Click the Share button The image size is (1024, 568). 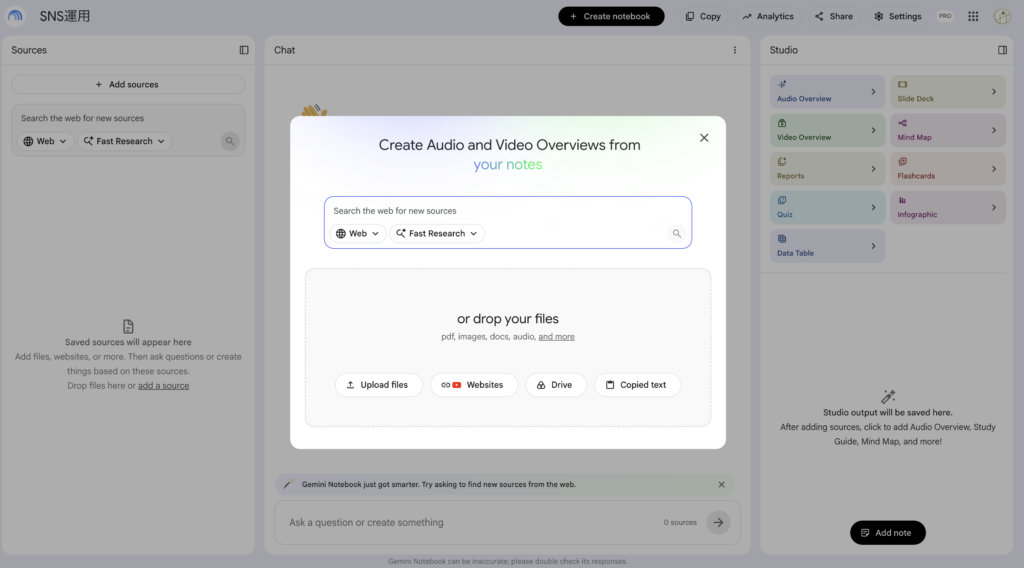click(x=834, y=16)
